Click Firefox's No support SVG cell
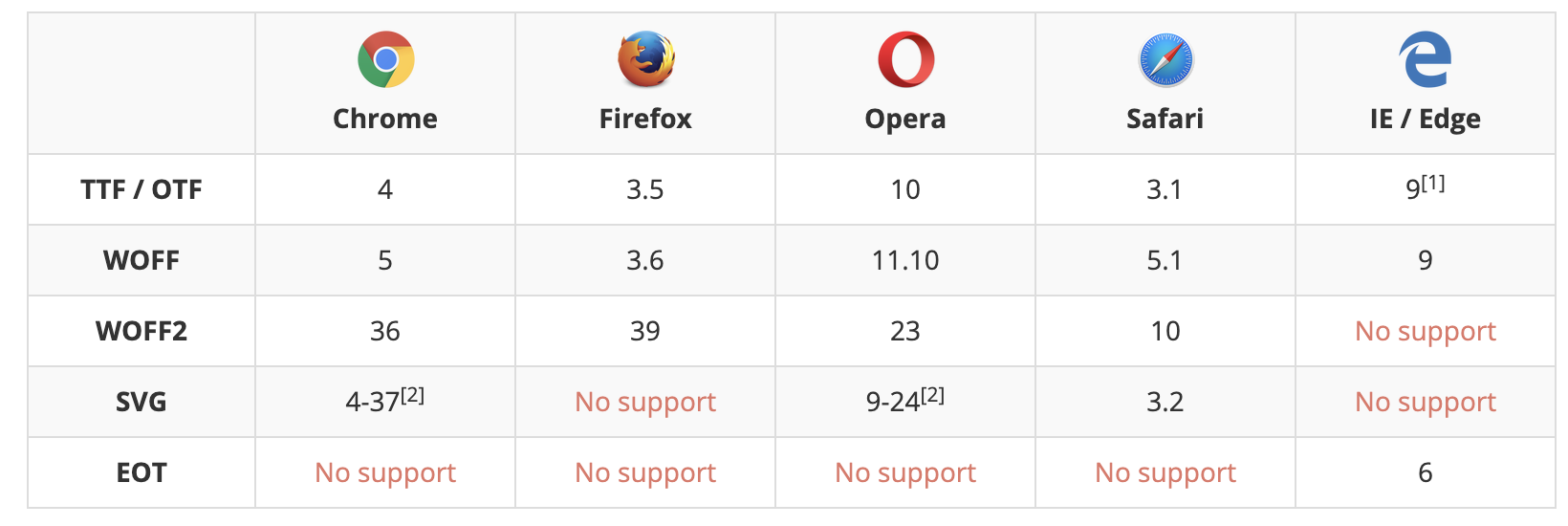 click(x=645, y=402)
